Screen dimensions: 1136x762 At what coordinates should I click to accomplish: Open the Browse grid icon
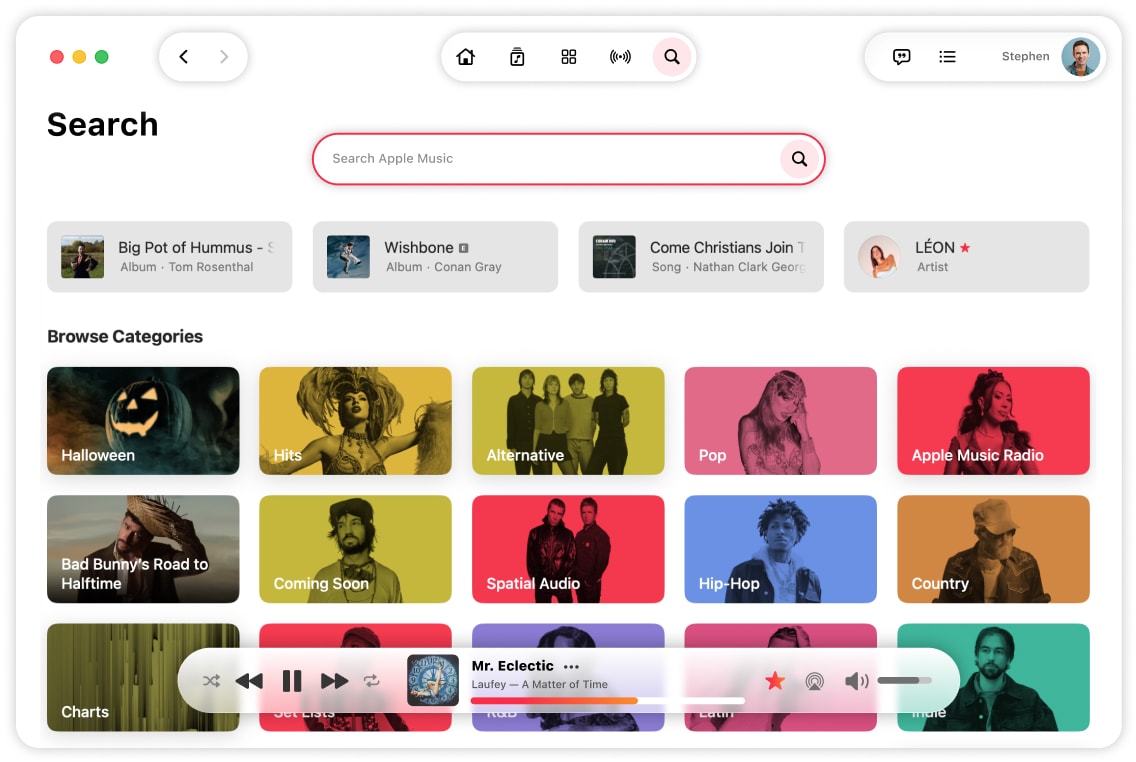[569, 57]
